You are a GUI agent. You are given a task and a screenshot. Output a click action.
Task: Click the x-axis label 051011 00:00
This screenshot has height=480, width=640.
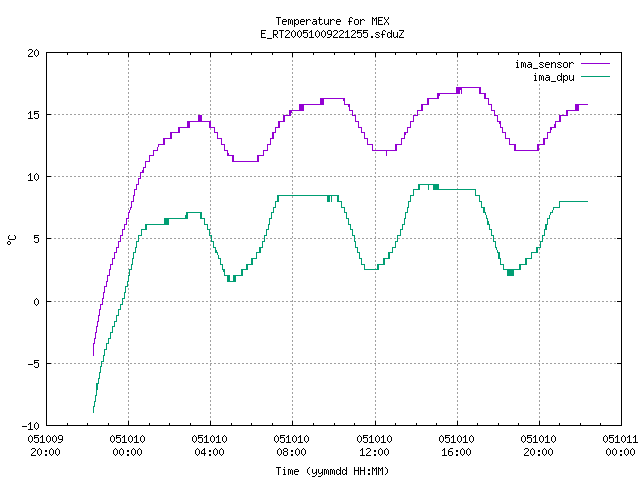click(x=620, y=446)
